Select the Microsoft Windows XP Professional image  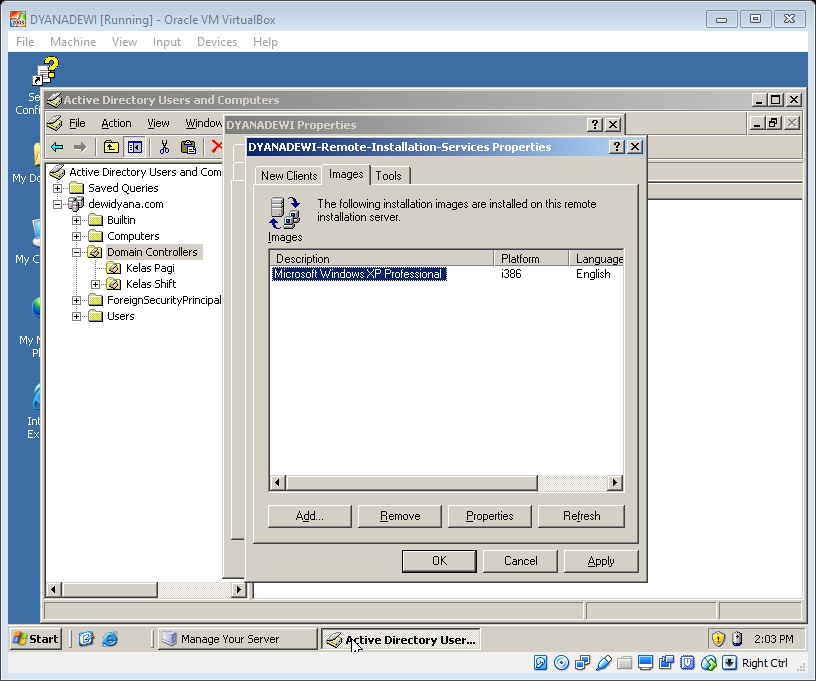(359, 274)
